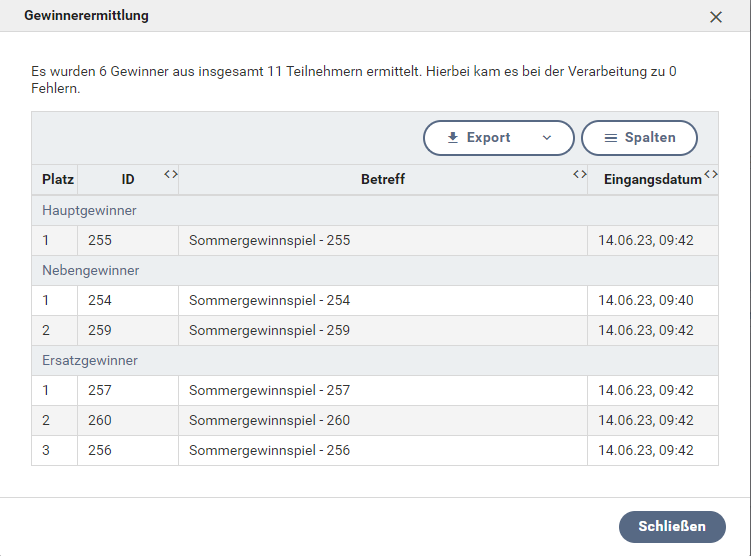
Task: Sort by the ID column header
Action: point(127,180)
